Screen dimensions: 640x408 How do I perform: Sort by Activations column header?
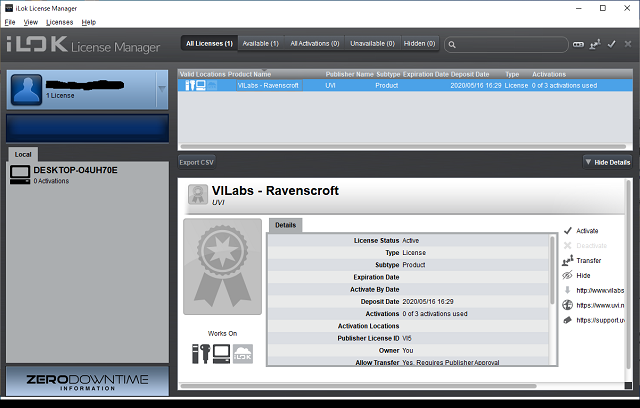(x=549, y=74)
